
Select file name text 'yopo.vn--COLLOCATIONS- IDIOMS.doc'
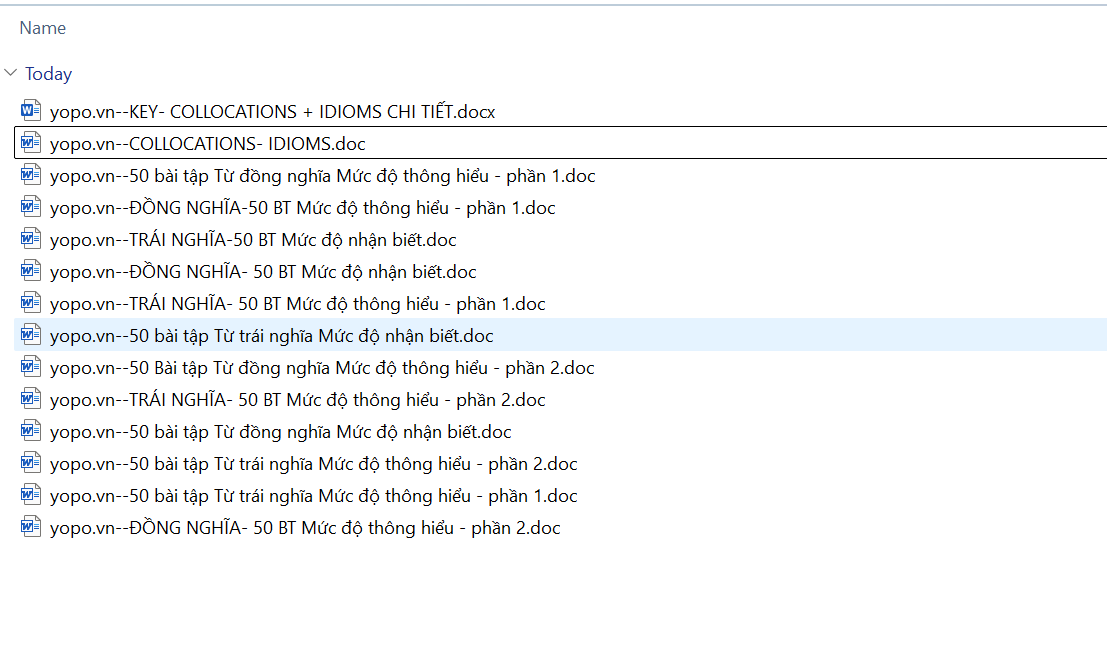(207, 144)
